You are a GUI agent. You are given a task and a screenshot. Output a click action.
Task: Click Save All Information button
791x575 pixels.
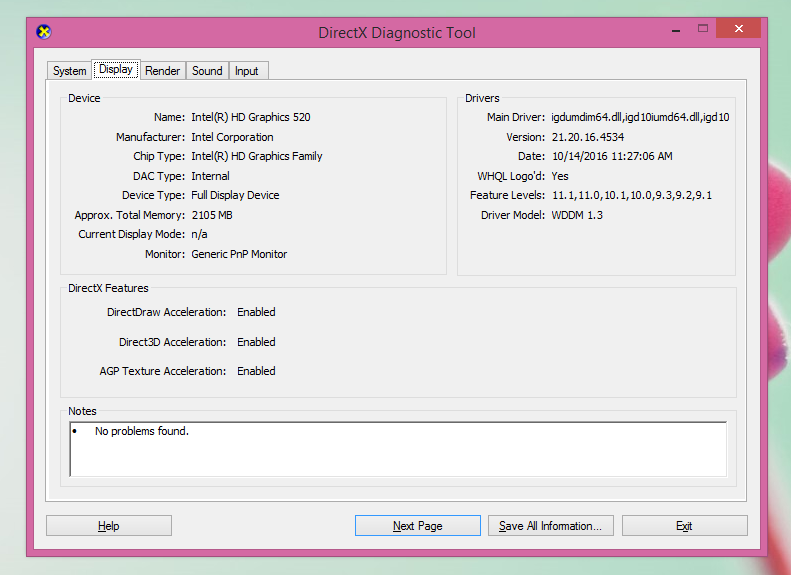click(550, 526)
